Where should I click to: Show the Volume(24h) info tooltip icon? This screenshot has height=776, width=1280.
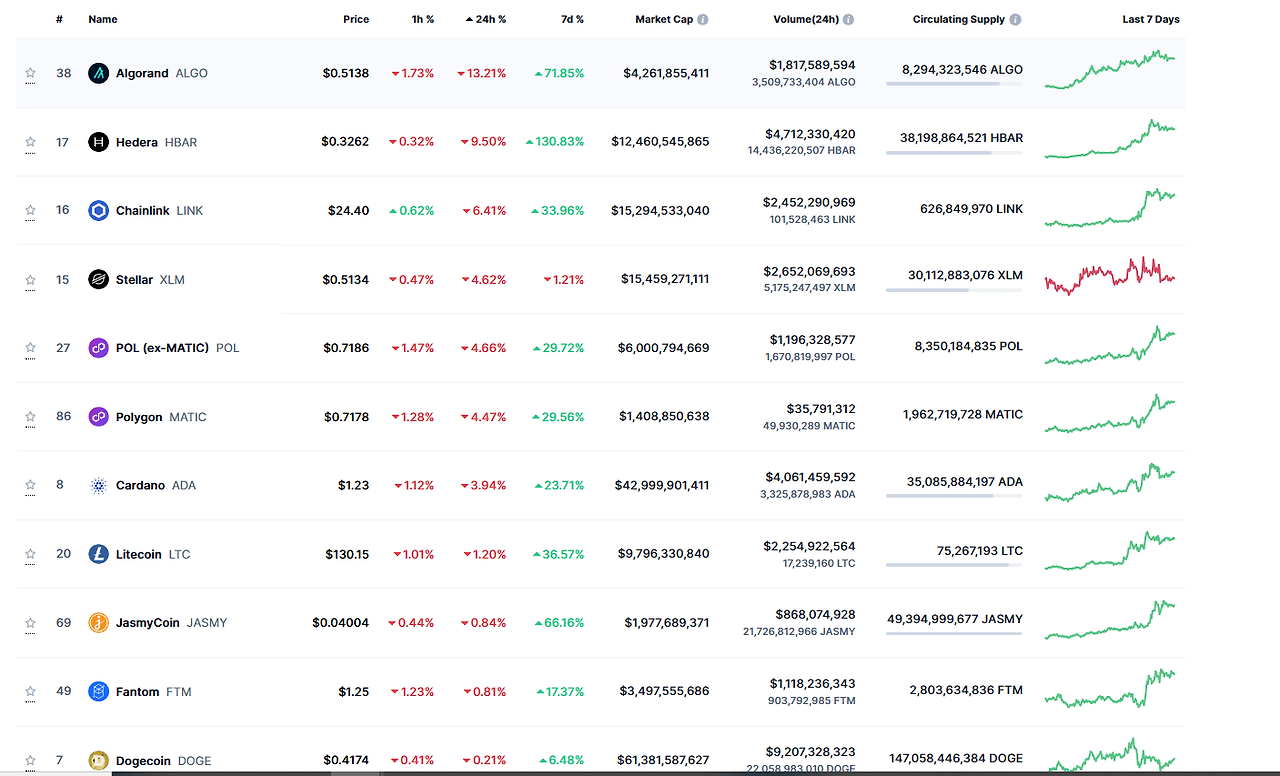click(848, 19)
